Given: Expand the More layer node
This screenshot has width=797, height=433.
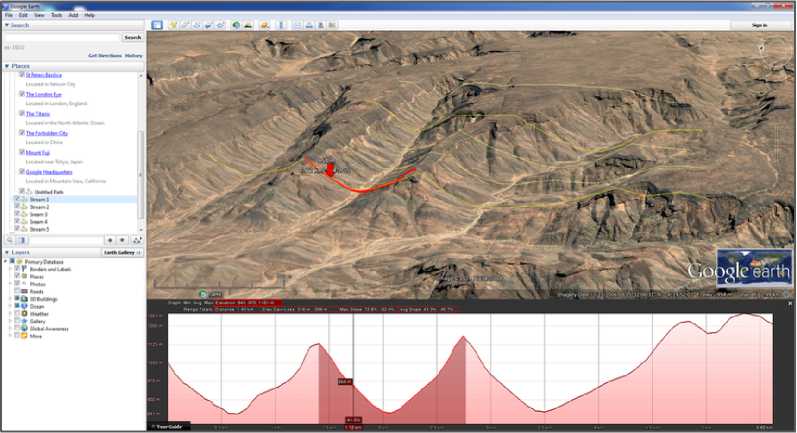Looking at the screenshot, I should point(11,336).
